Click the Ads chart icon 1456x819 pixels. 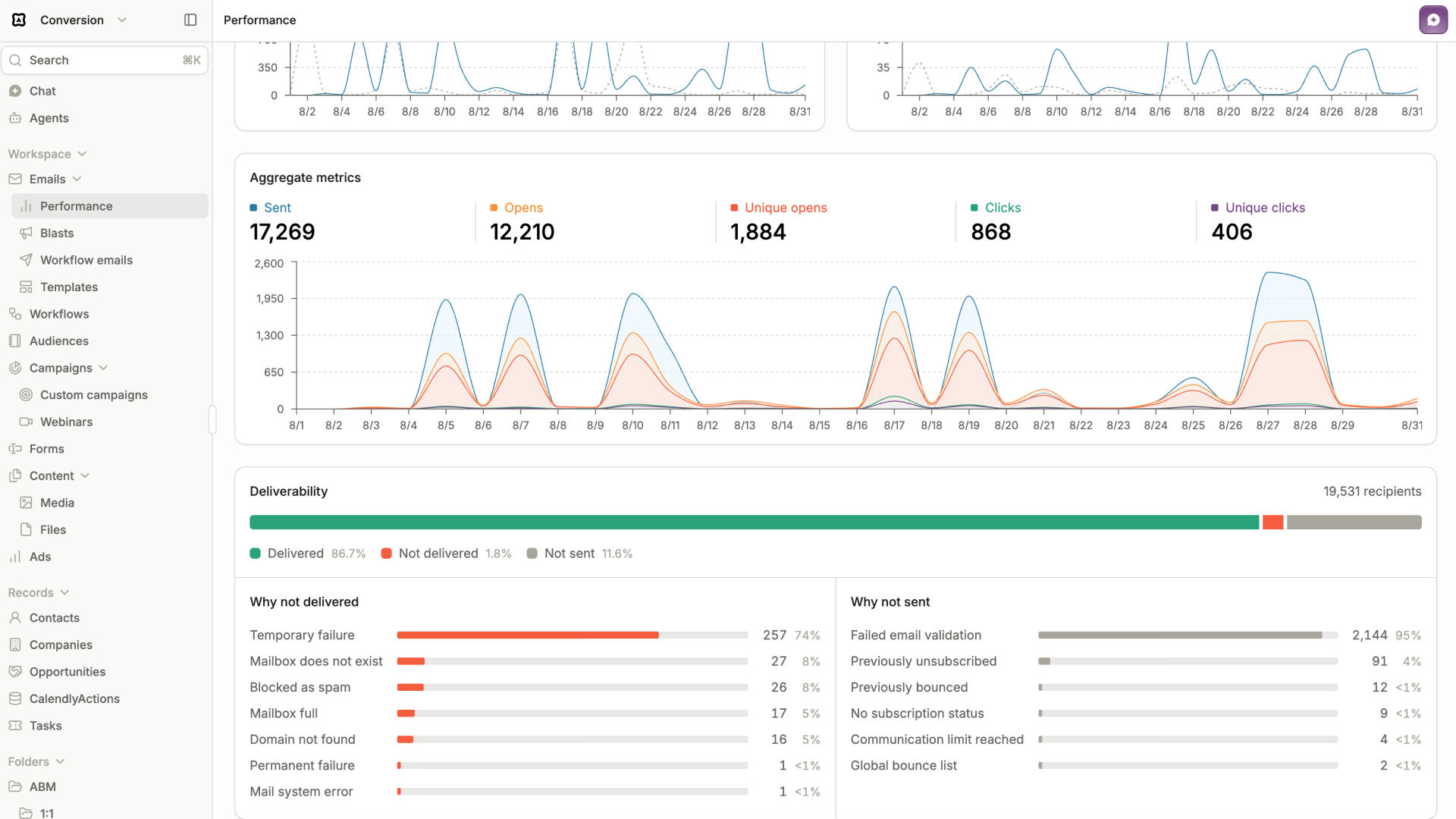coord(15,557)
